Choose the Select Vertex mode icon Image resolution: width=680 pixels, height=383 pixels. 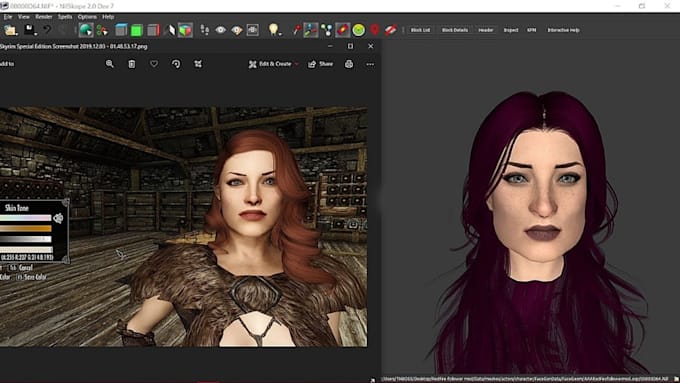[x=102, y=30]
